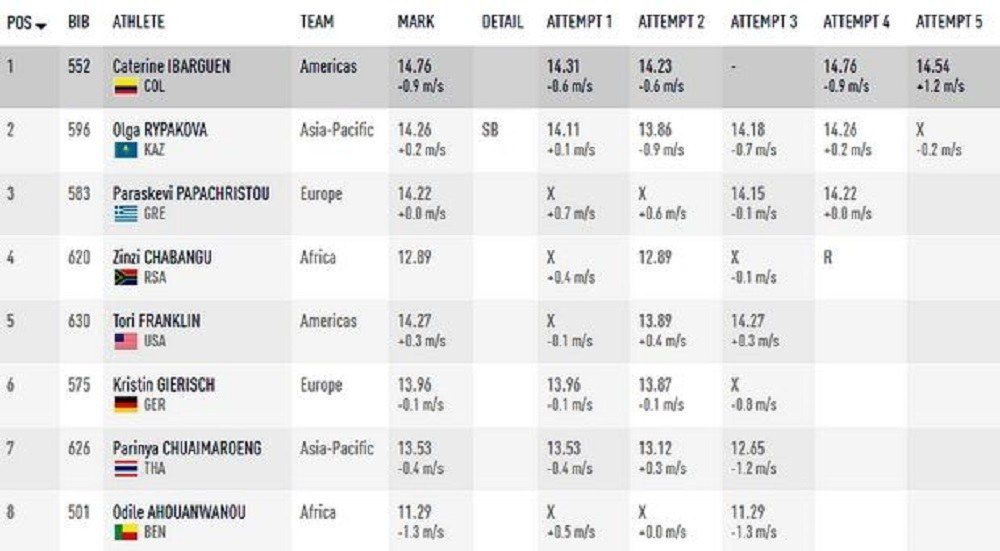
Task: Sort by POS column arrow
Action: click(41, 23)
